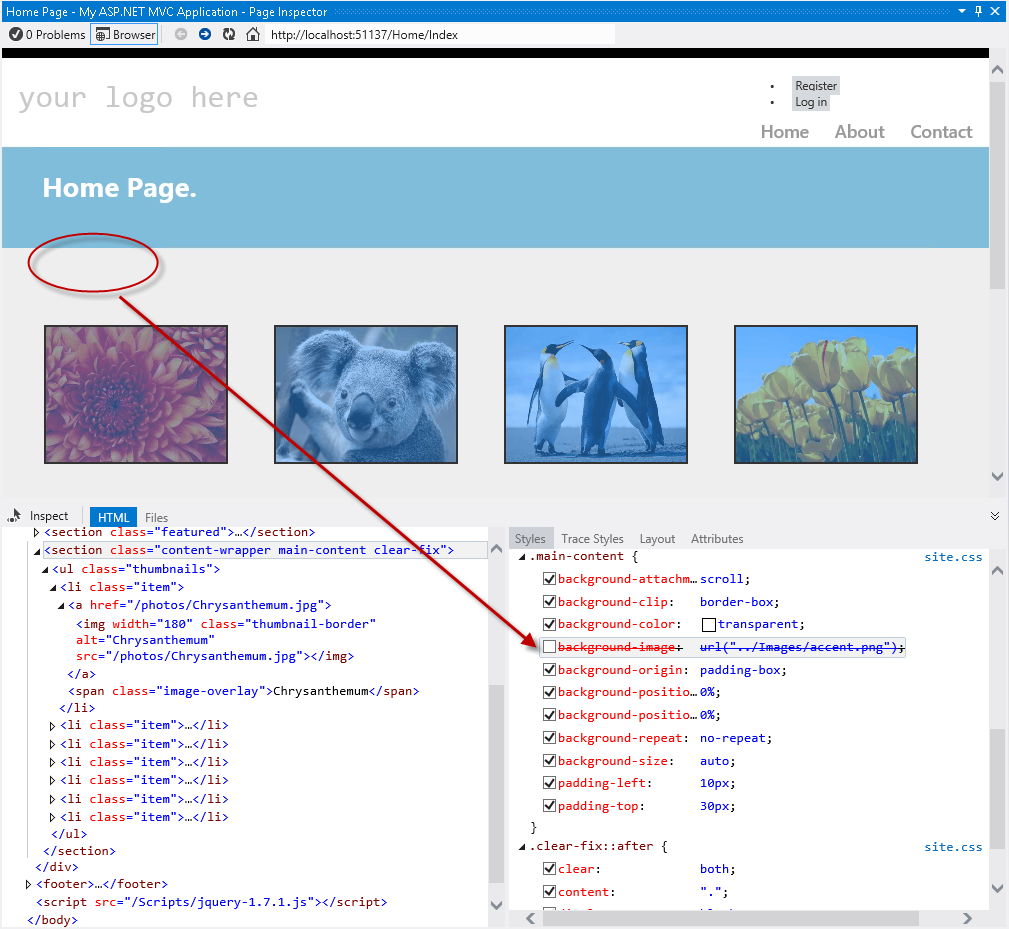This screenshot has height=929, width=1009.
Task: Click the site.css link for .main-content
Action: coord(953,556)
